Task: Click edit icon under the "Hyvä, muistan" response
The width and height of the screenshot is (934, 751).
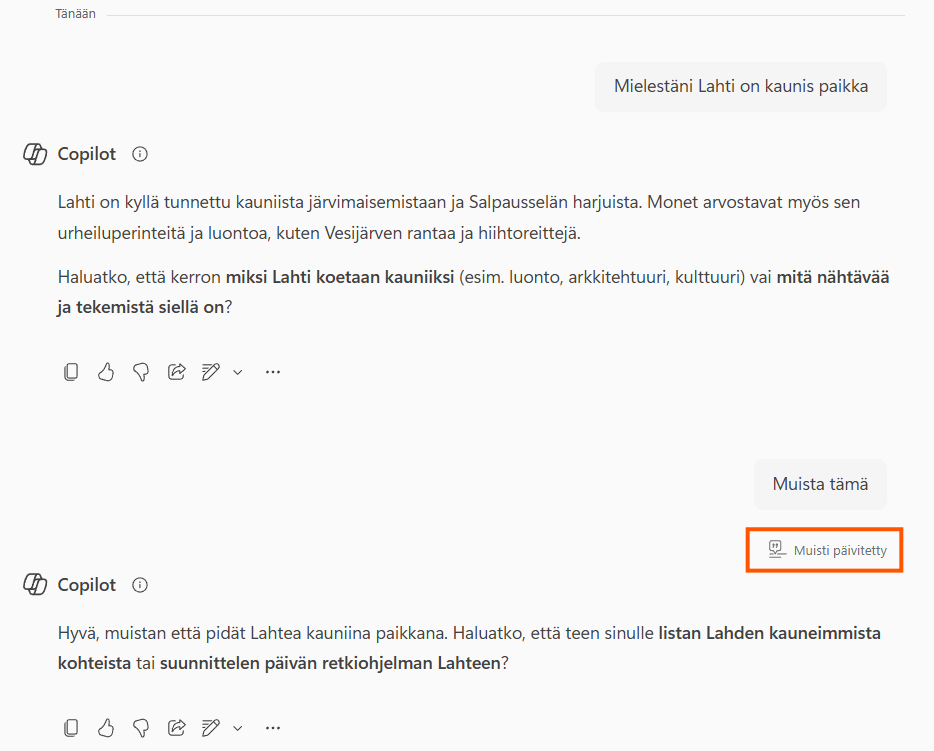Action: pyautogui.click(x=210, y=727)
